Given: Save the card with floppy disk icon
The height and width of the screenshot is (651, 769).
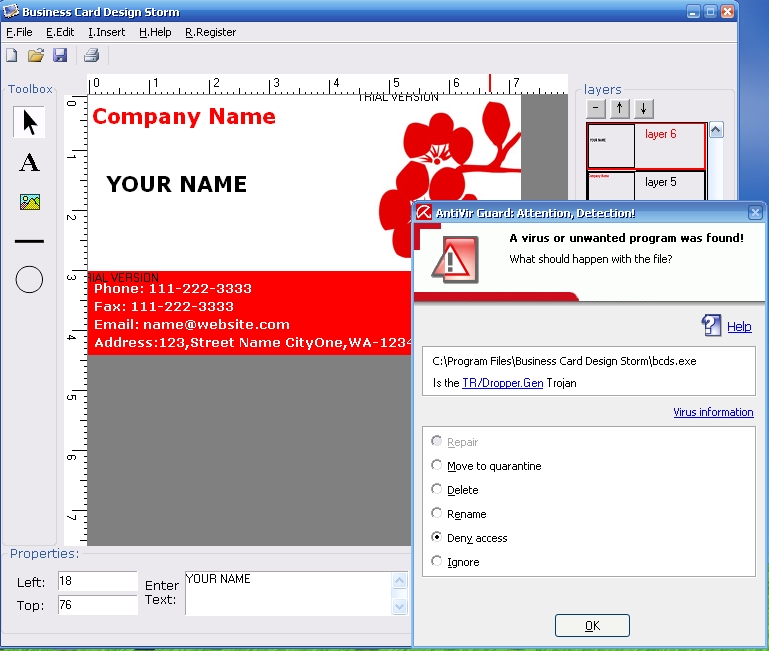Looking at the screenshot, I should [60, 55].
